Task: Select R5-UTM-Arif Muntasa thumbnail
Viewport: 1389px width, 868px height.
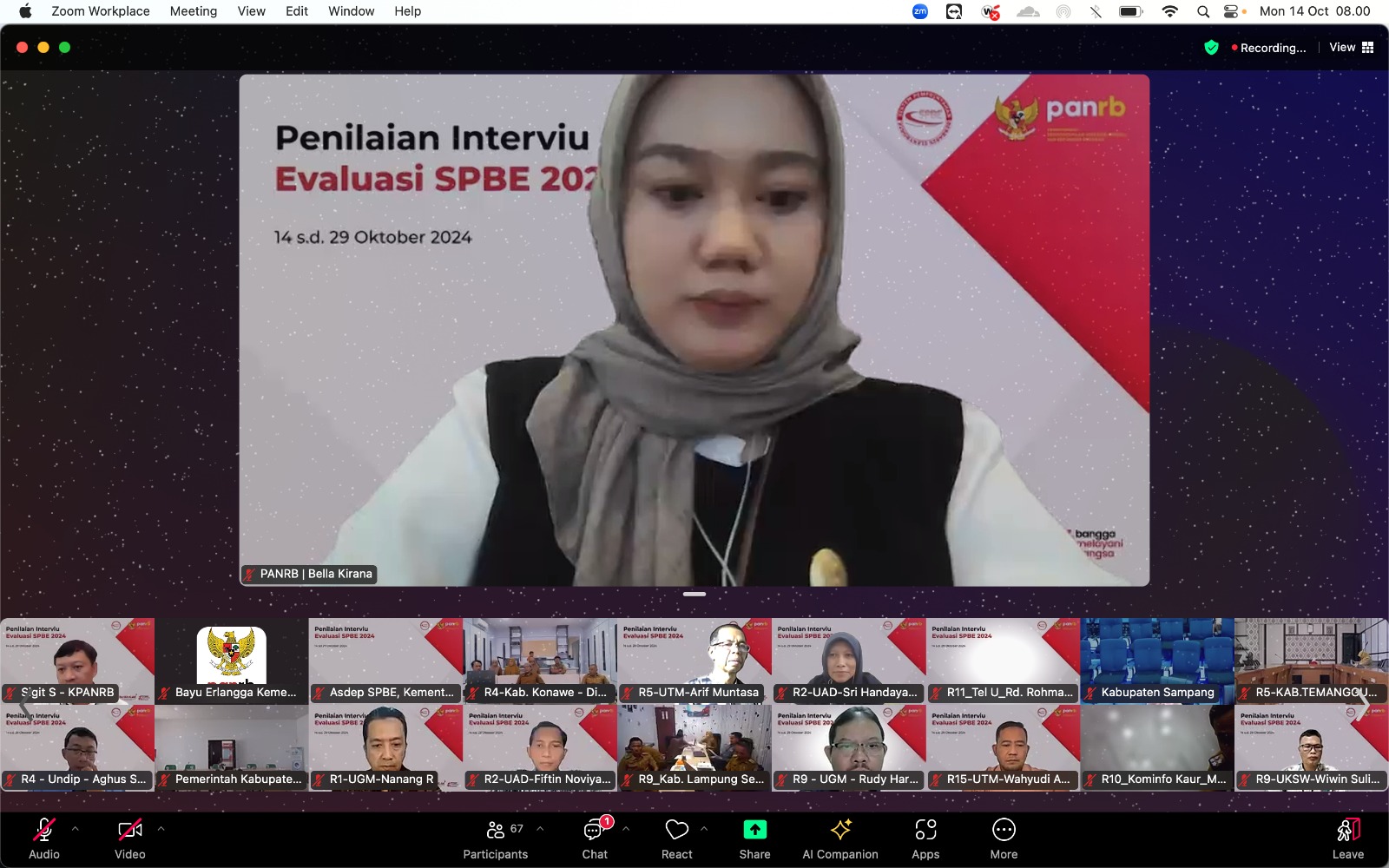Action: (x=694, y=660)
